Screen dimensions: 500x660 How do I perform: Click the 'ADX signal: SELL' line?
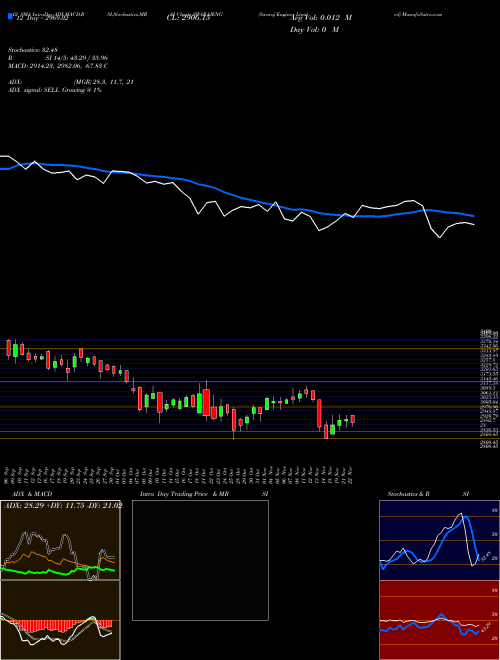click(x=55, y=90)
